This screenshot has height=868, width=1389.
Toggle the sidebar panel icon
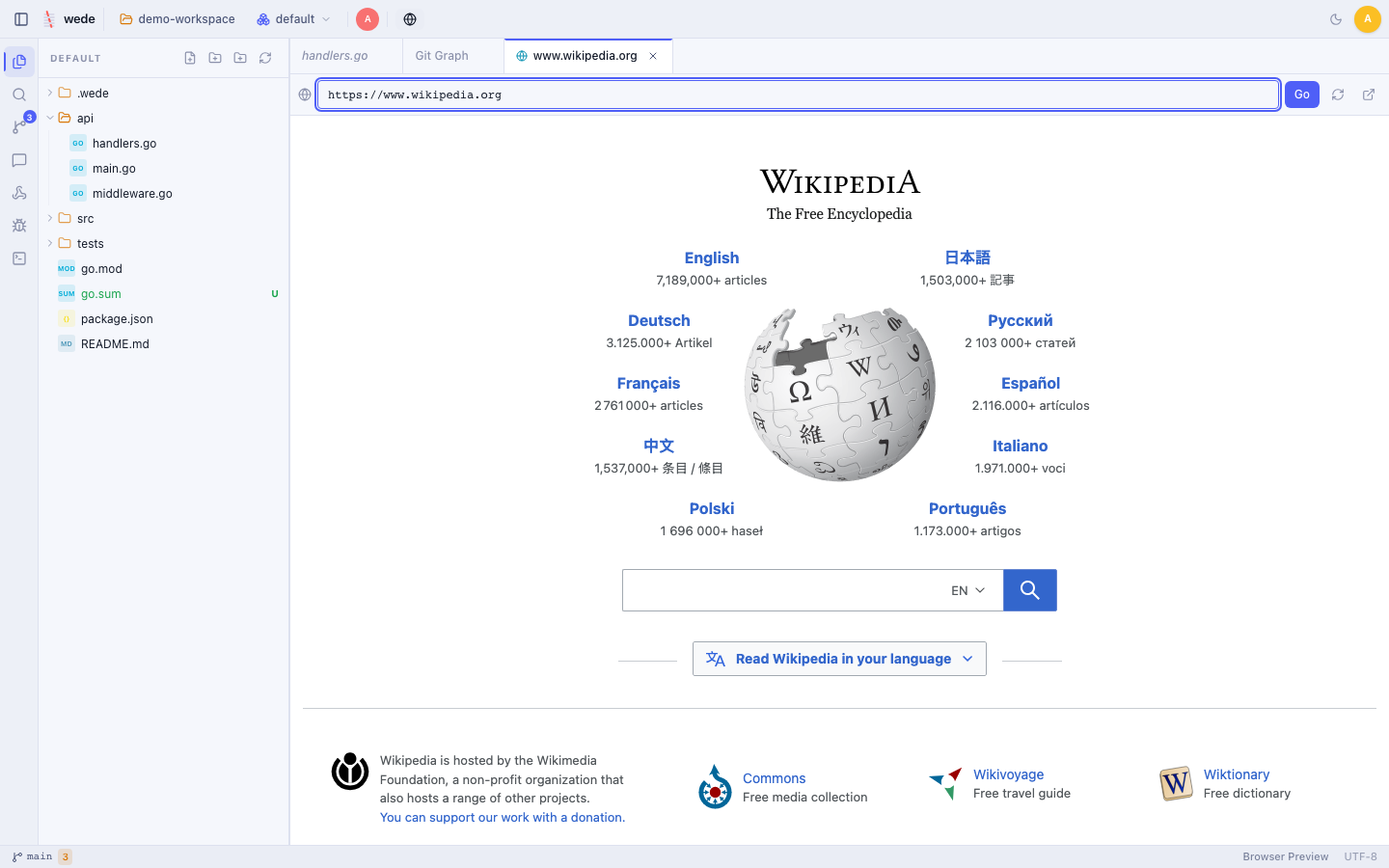[21, 19]
